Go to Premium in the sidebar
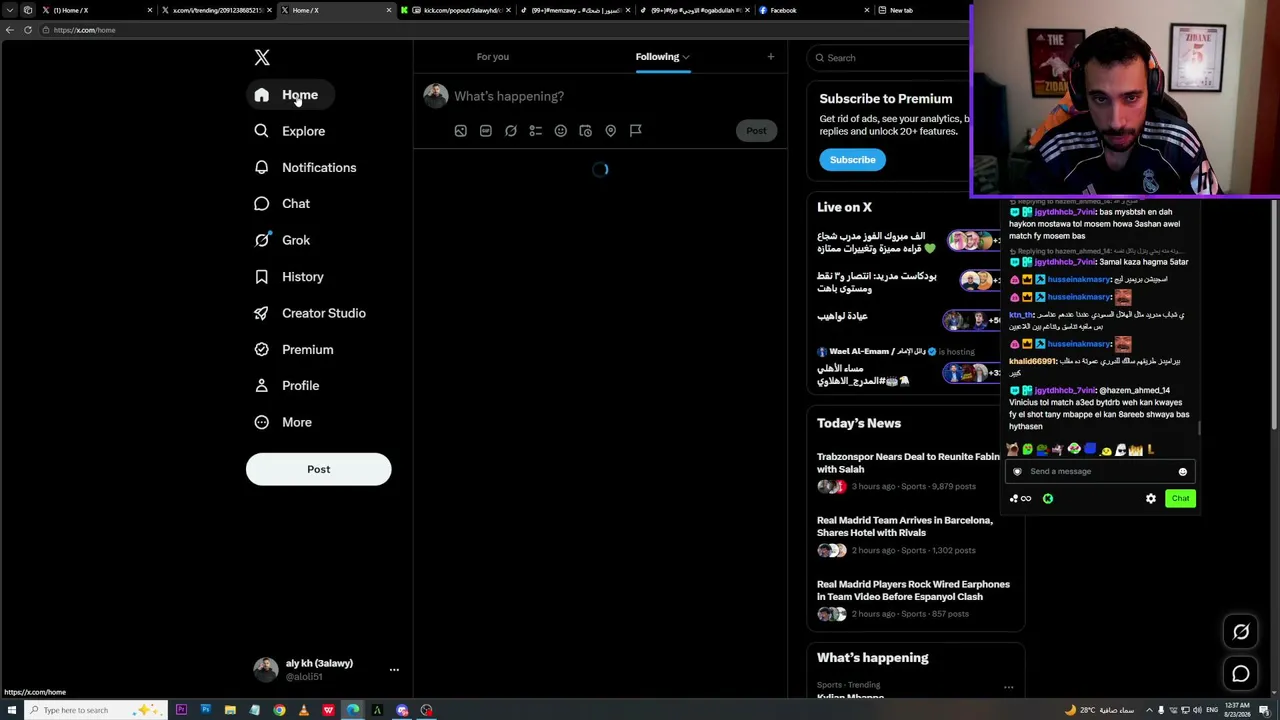This screenshot has width=1280, height=720. click(294, 350)
